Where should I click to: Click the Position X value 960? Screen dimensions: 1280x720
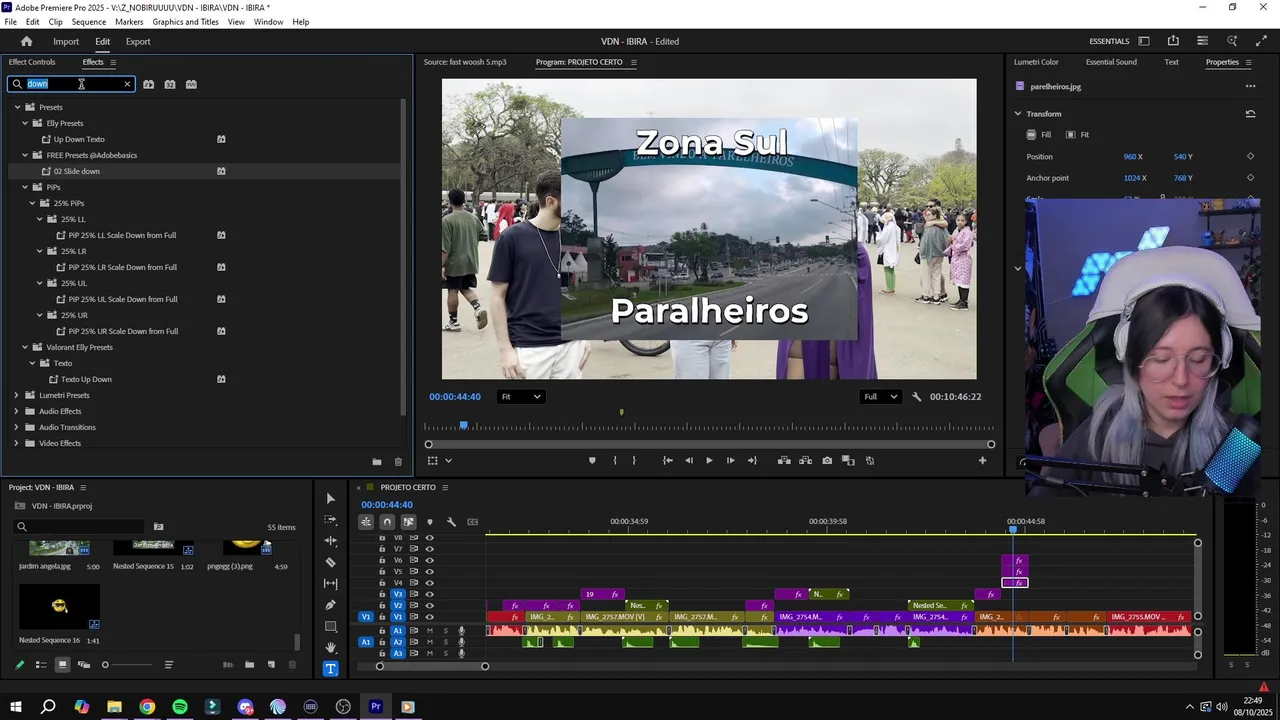click(1129, 157)
